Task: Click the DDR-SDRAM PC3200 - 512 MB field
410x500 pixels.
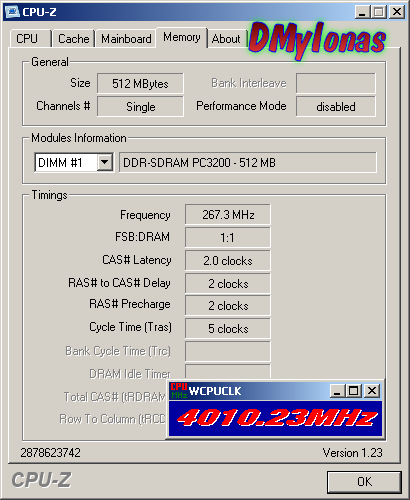Action: 248,162
